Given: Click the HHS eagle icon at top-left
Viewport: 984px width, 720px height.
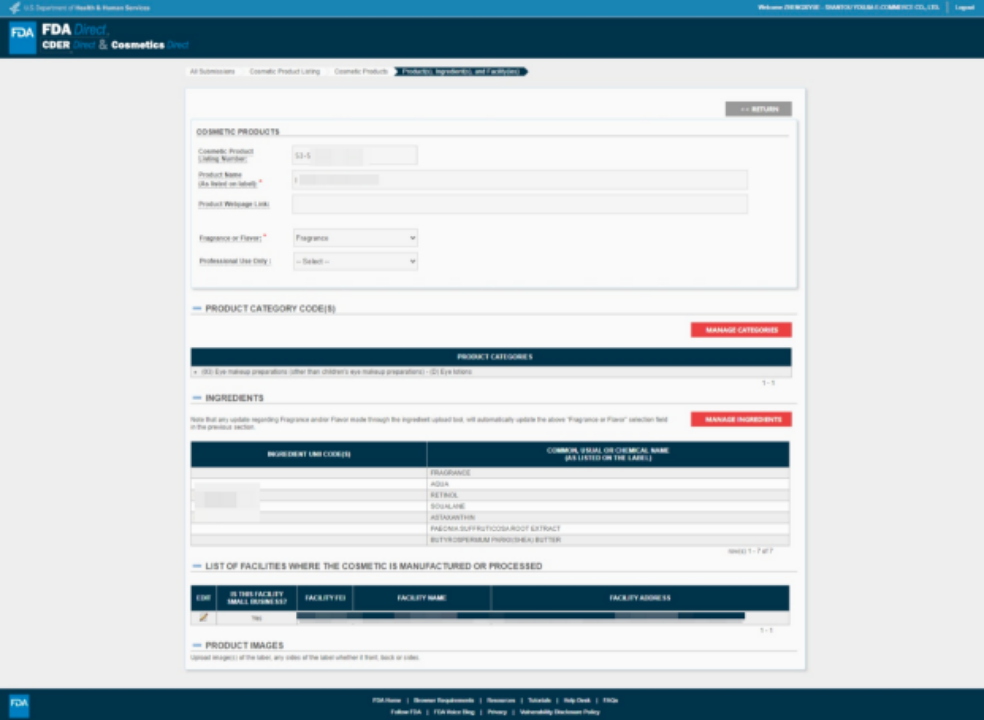Looking at the screenshot, I should tap(14, 7).
